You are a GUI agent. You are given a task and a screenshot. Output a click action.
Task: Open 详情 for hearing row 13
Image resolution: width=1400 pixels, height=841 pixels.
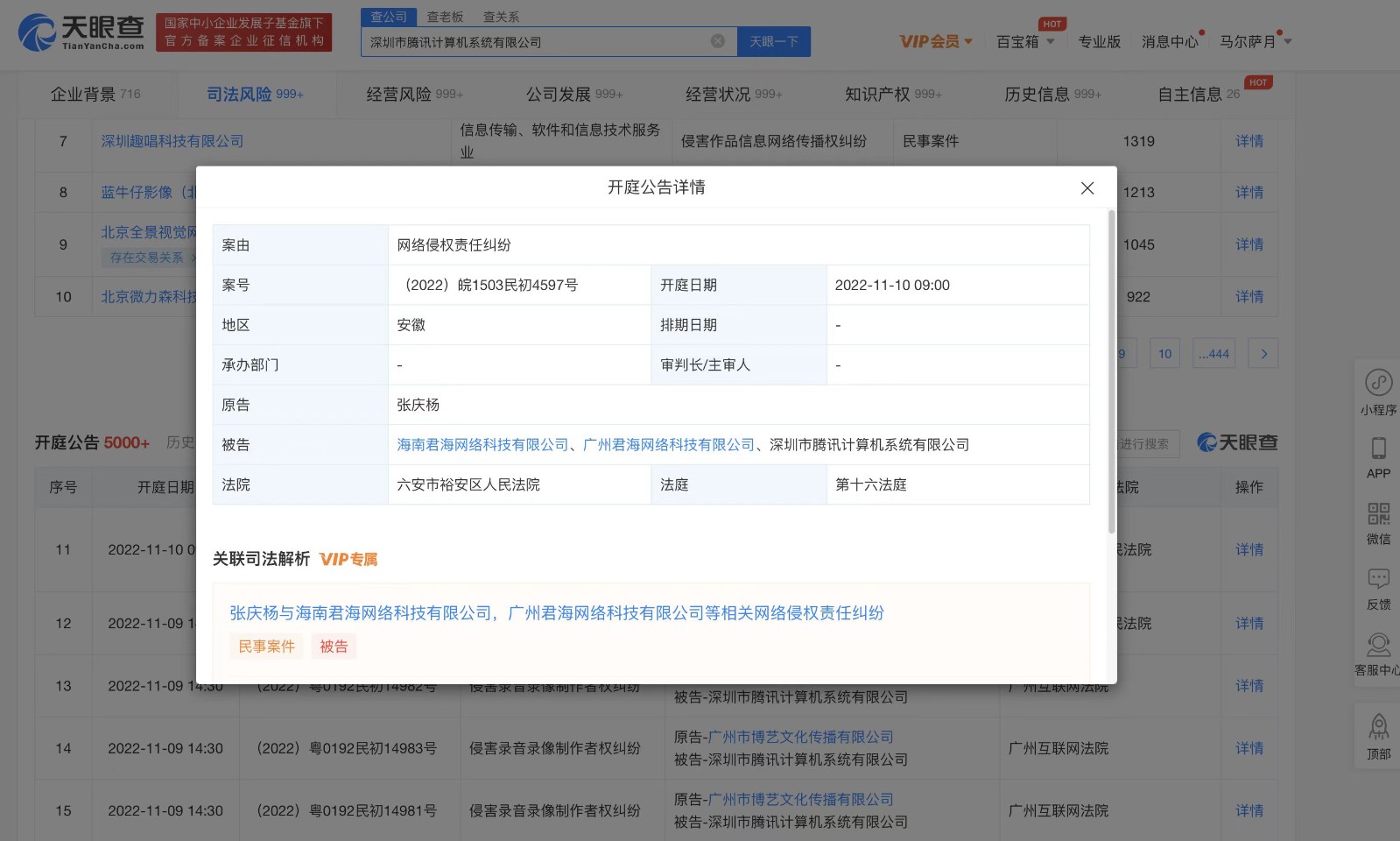coord(1249,686)
